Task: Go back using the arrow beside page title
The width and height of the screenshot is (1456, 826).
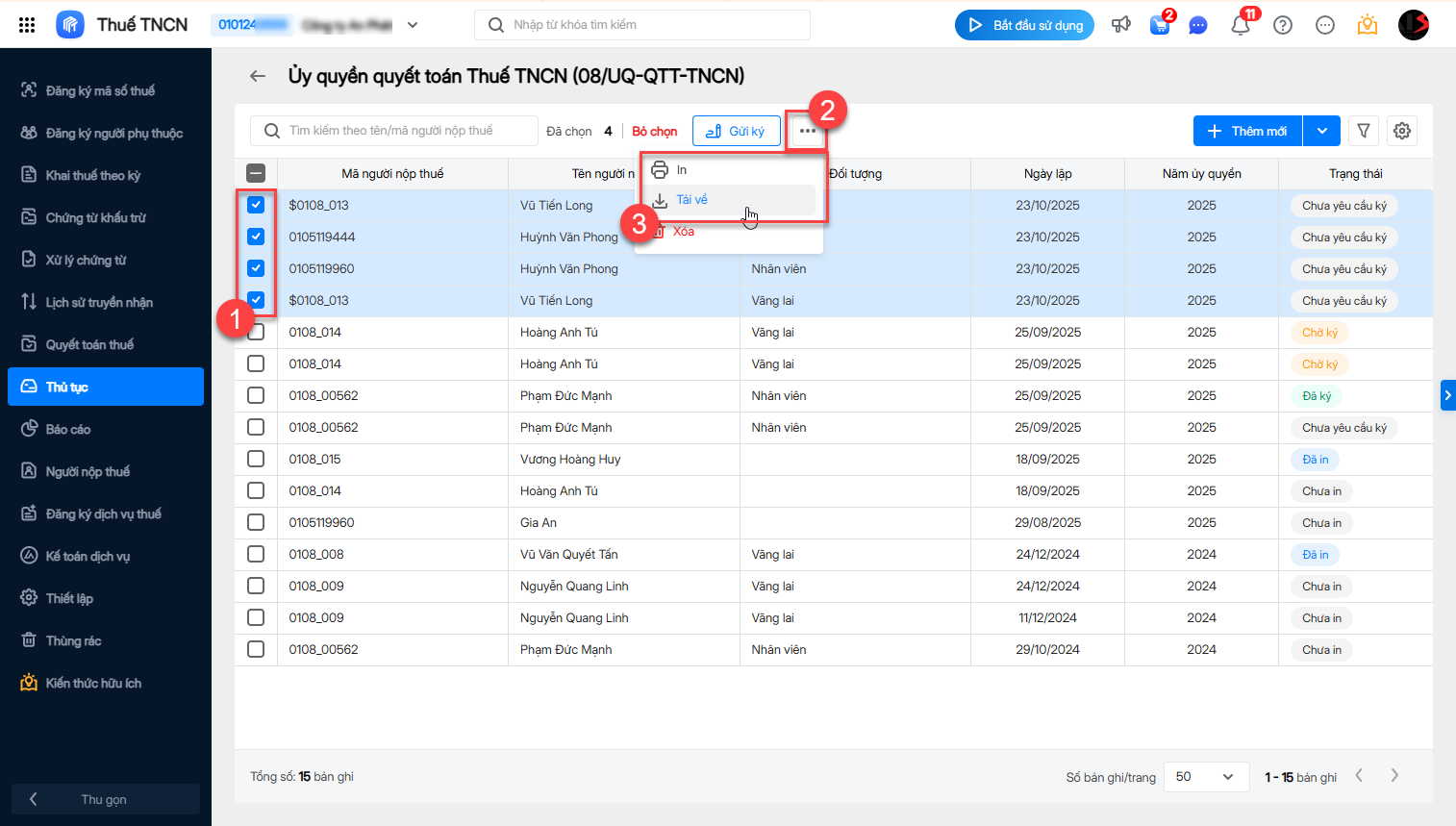Action: (258, 76)
